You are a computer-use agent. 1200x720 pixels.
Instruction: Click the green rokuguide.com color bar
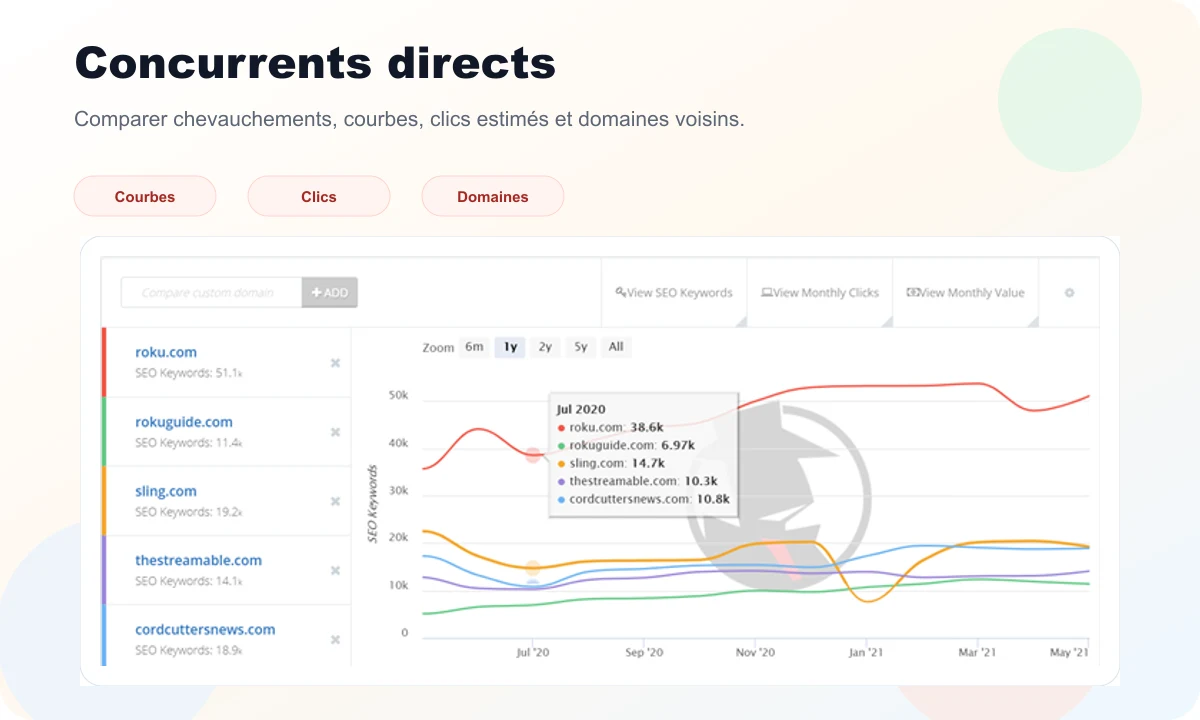103,431
